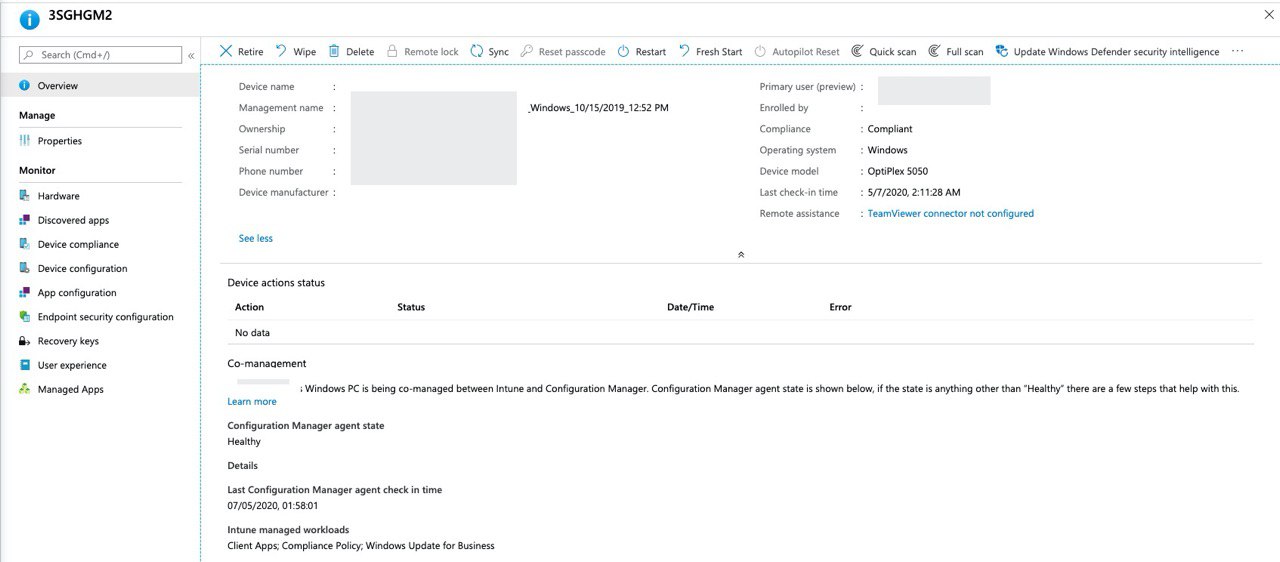
Task: Click the Sync button label
Action: tap(499, 52)
